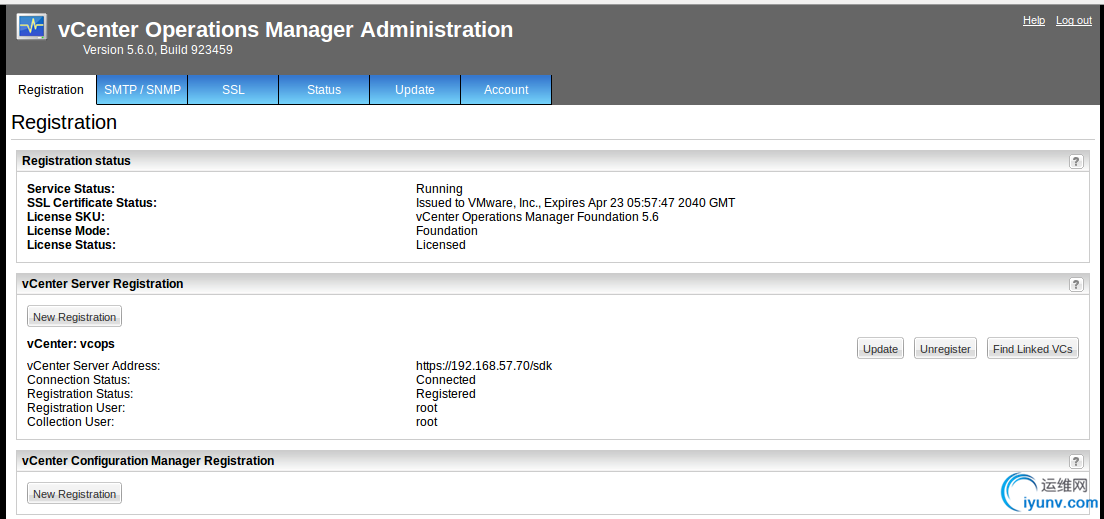Go to the Update tab
This screenshot has height=519, width=1104.
coord(415,90)
